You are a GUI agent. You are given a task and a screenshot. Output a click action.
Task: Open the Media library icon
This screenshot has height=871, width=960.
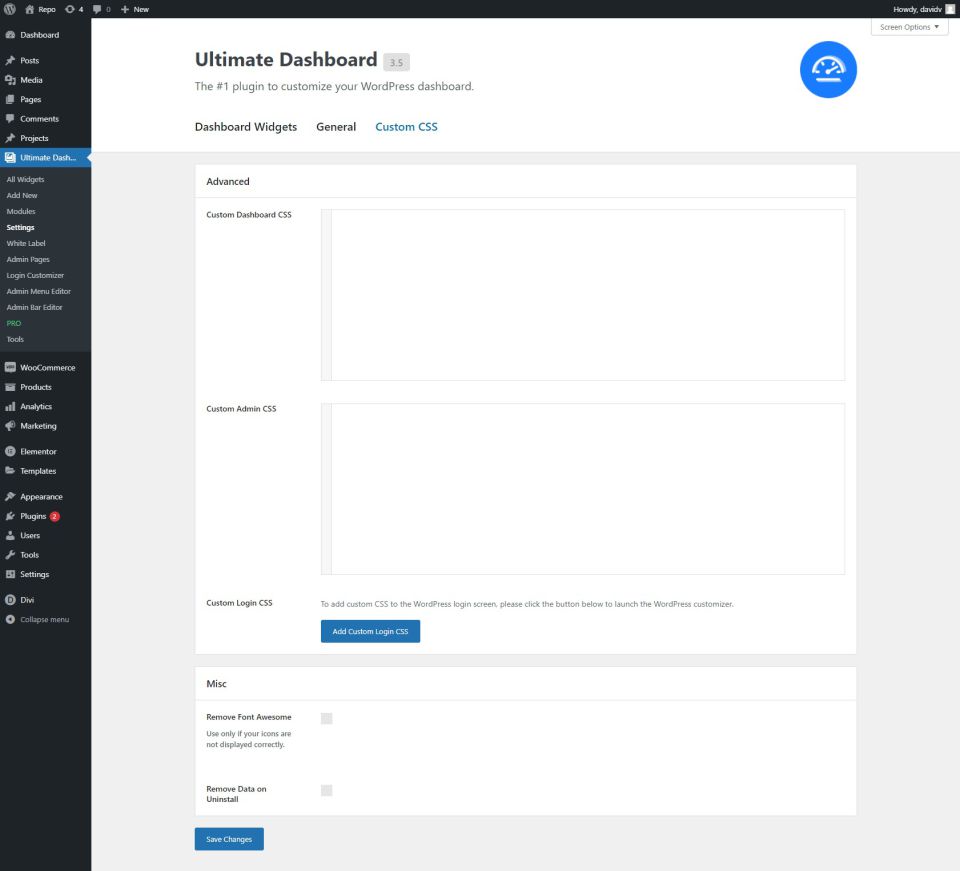pyautogui.click(x=12, y=79)
